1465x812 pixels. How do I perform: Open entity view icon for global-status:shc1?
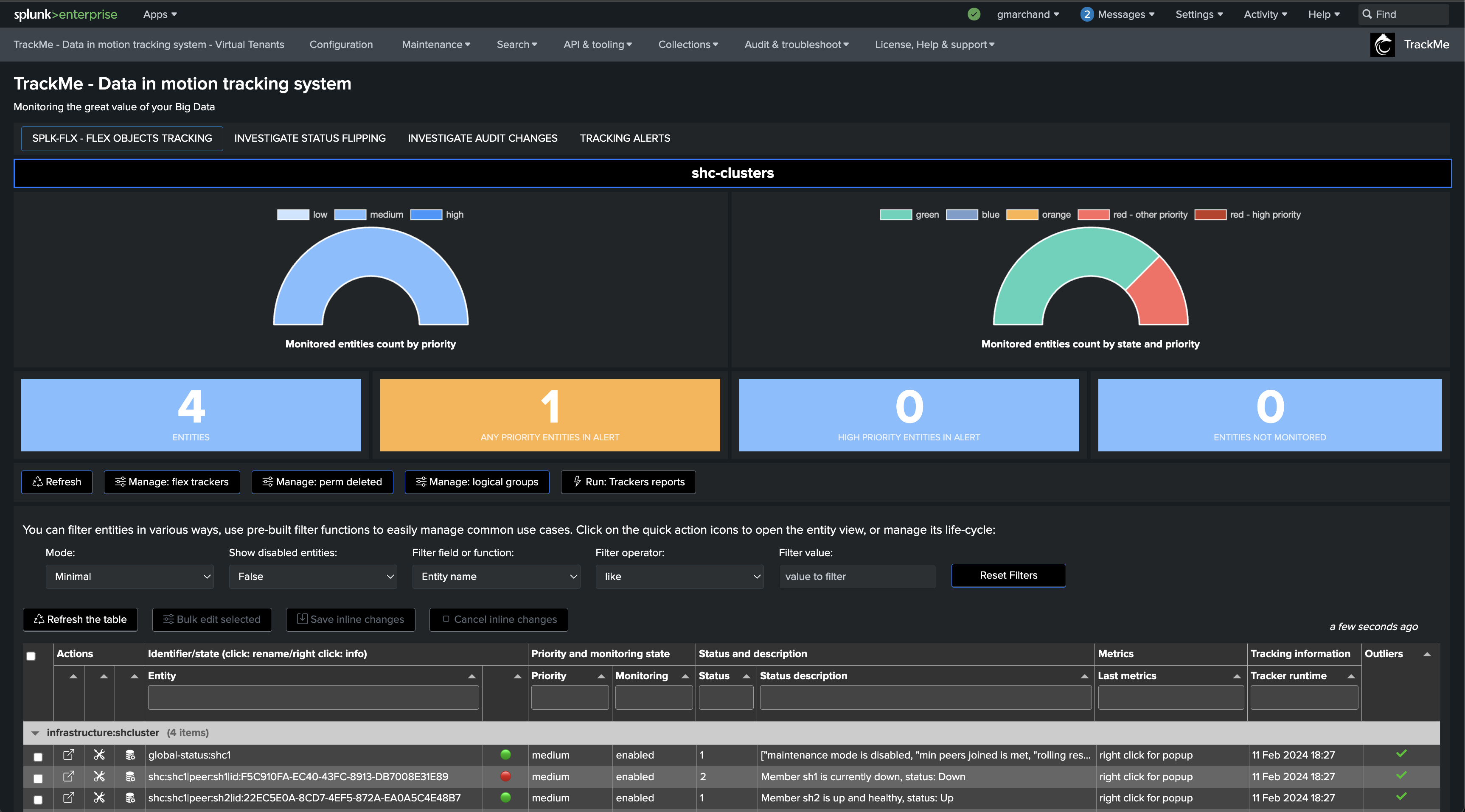click(68, 755)
